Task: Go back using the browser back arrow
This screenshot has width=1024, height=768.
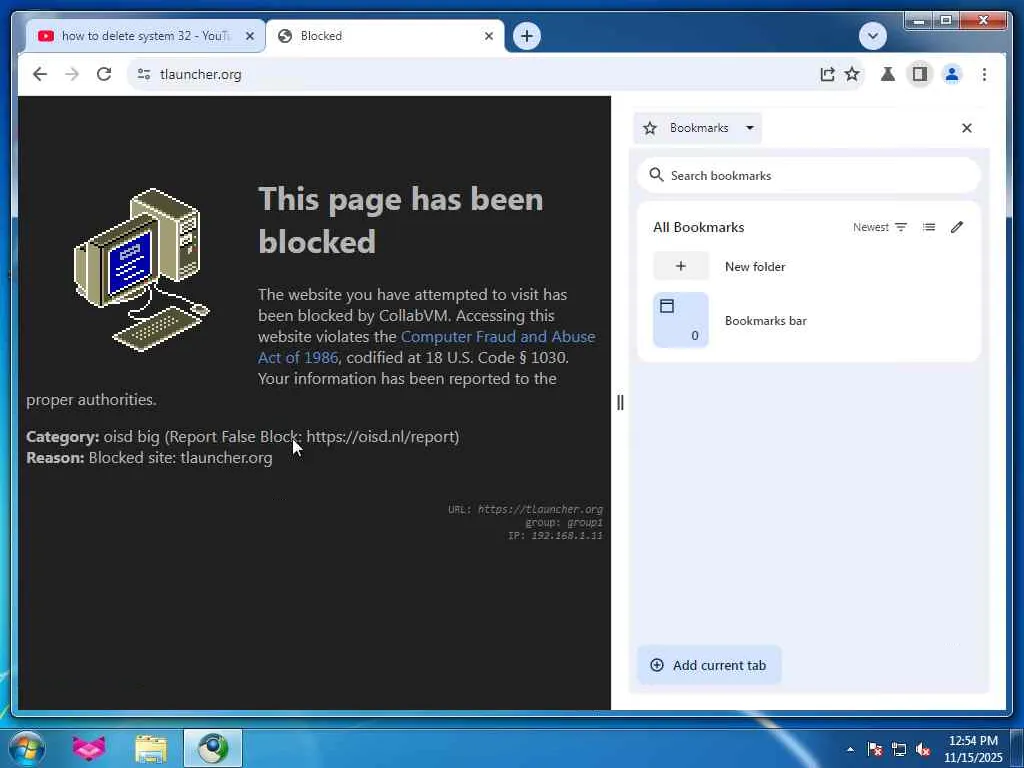Action: (x=40, y=74)
